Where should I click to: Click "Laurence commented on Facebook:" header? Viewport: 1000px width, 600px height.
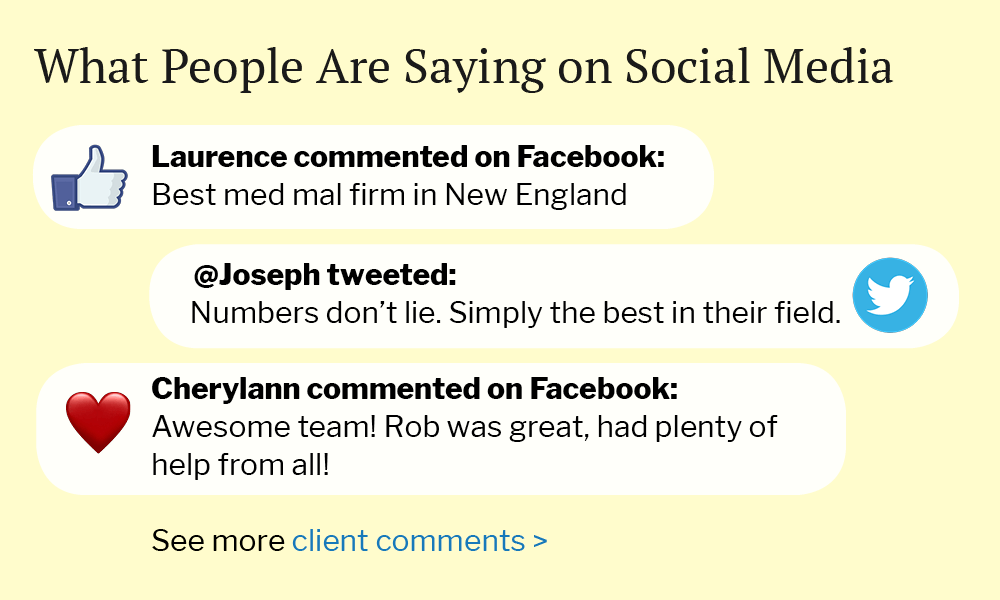(408, 157)
